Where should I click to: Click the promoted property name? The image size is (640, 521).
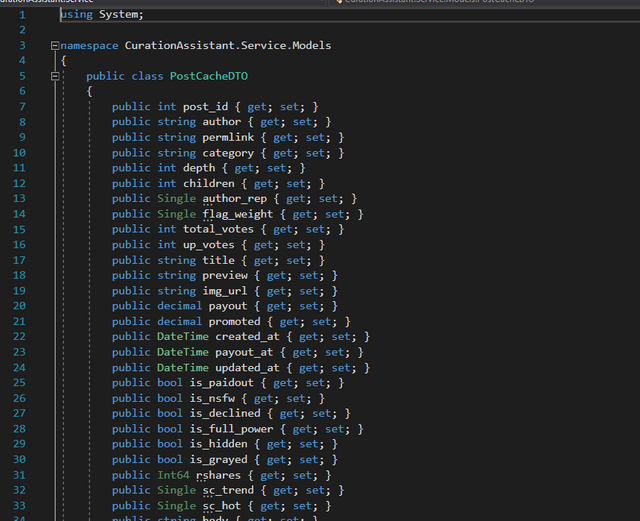click(x=235, y=322)
